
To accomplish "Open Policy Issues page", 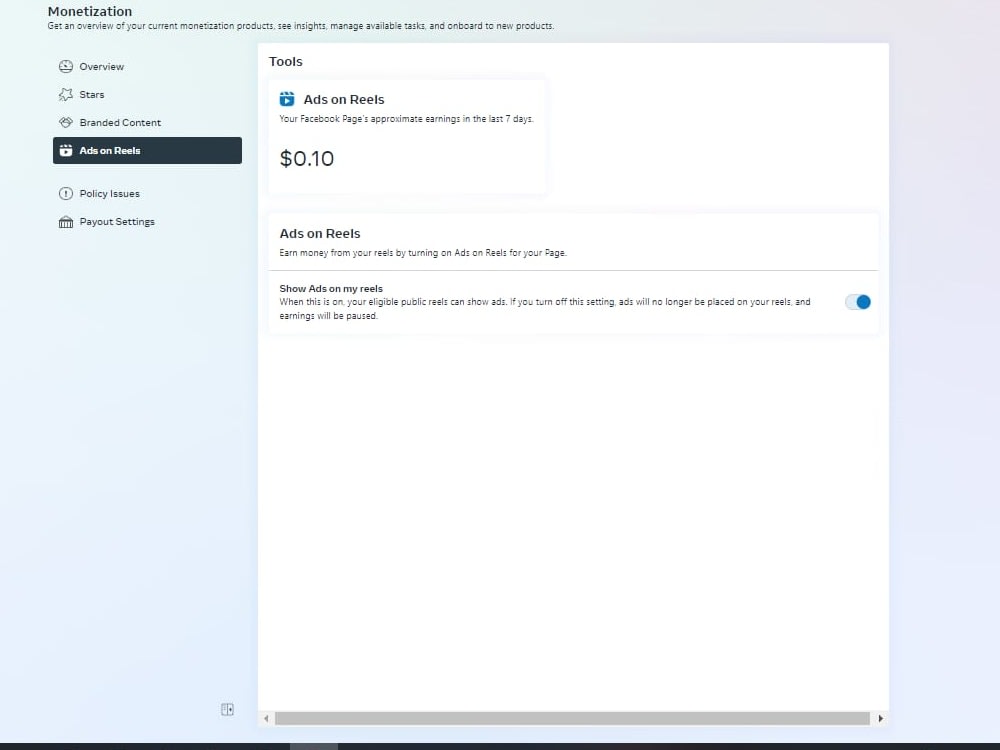I will click(x=147, y=193).
